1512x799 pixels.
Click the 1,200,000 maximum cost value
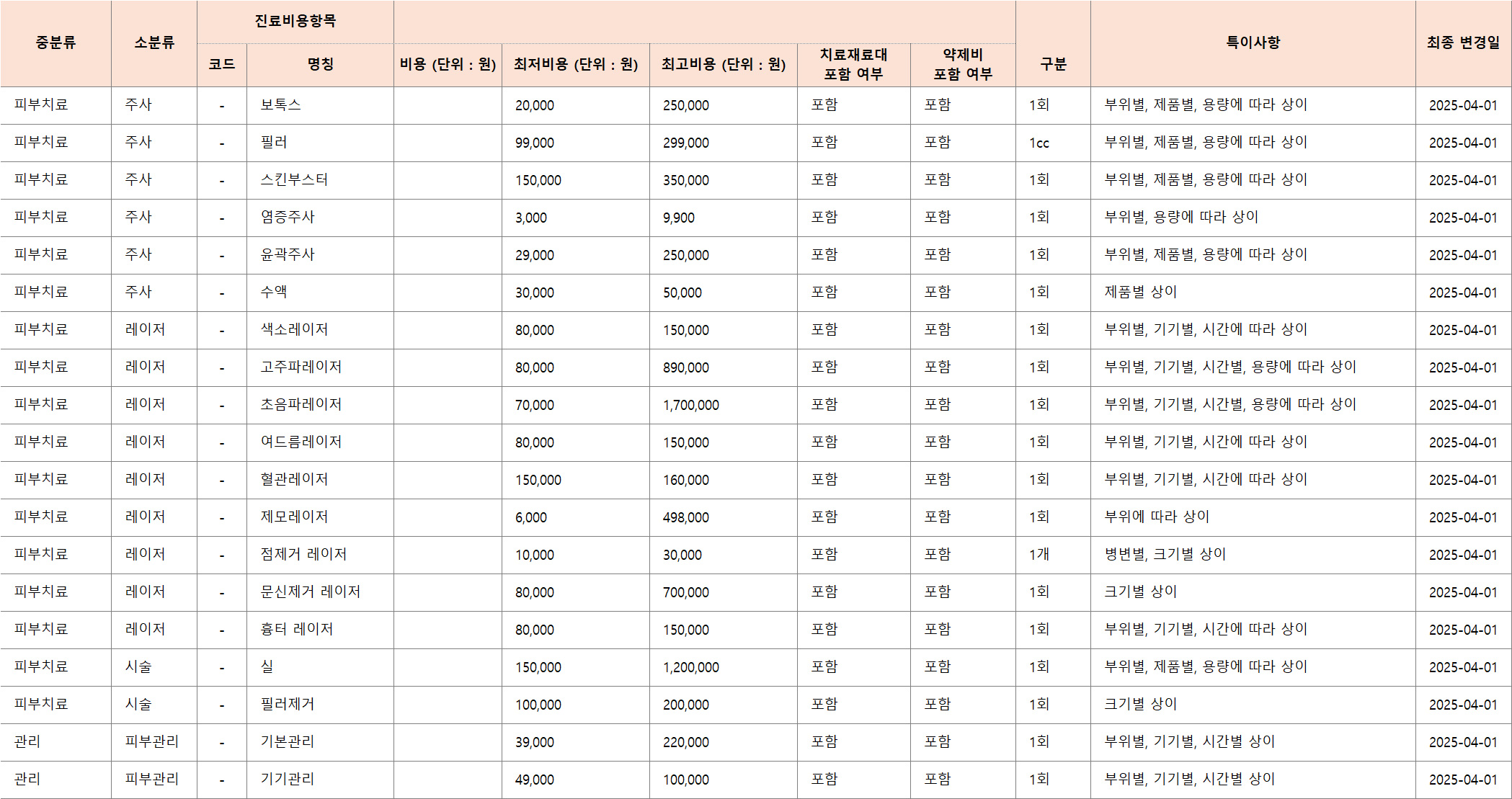pyautogui.click(x=691, y=667)
